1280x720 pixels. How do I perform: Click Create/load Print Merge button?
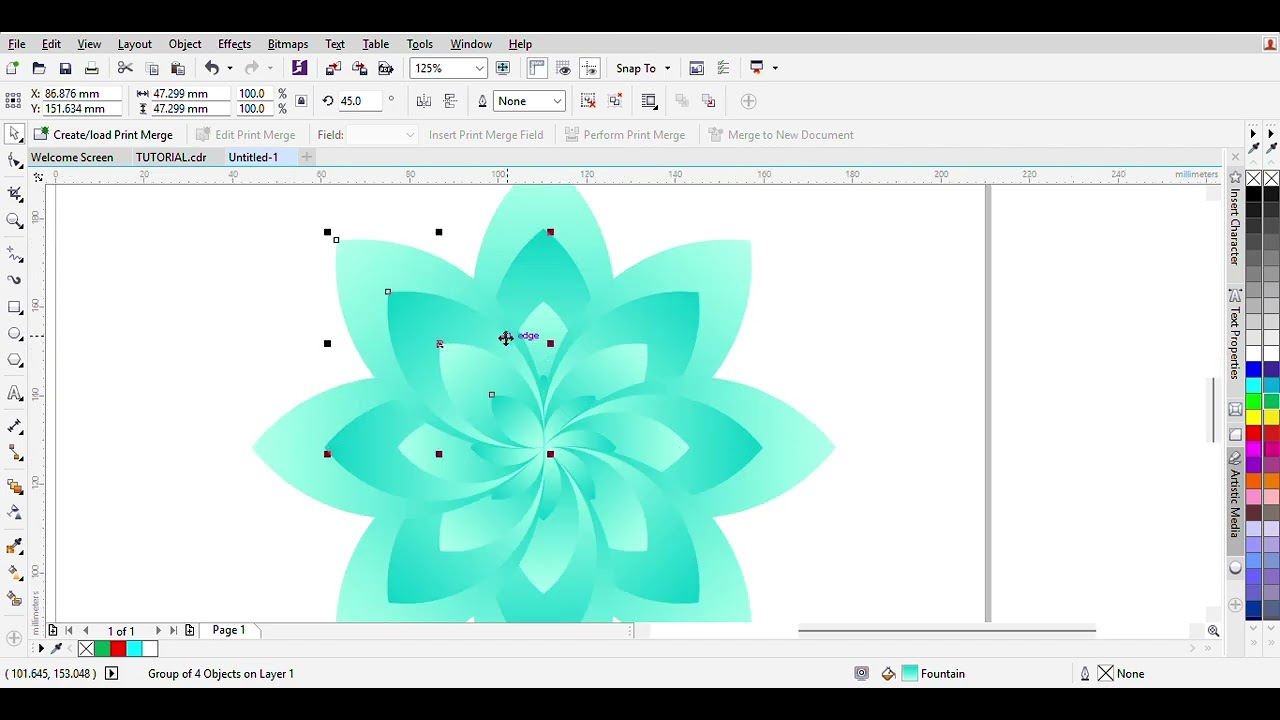tap(103, 134)
